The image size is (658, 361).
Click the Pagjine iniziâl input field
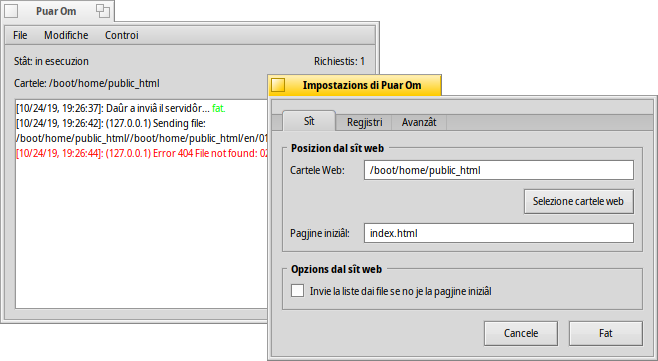pyautogui.click(x=499, y=233)
